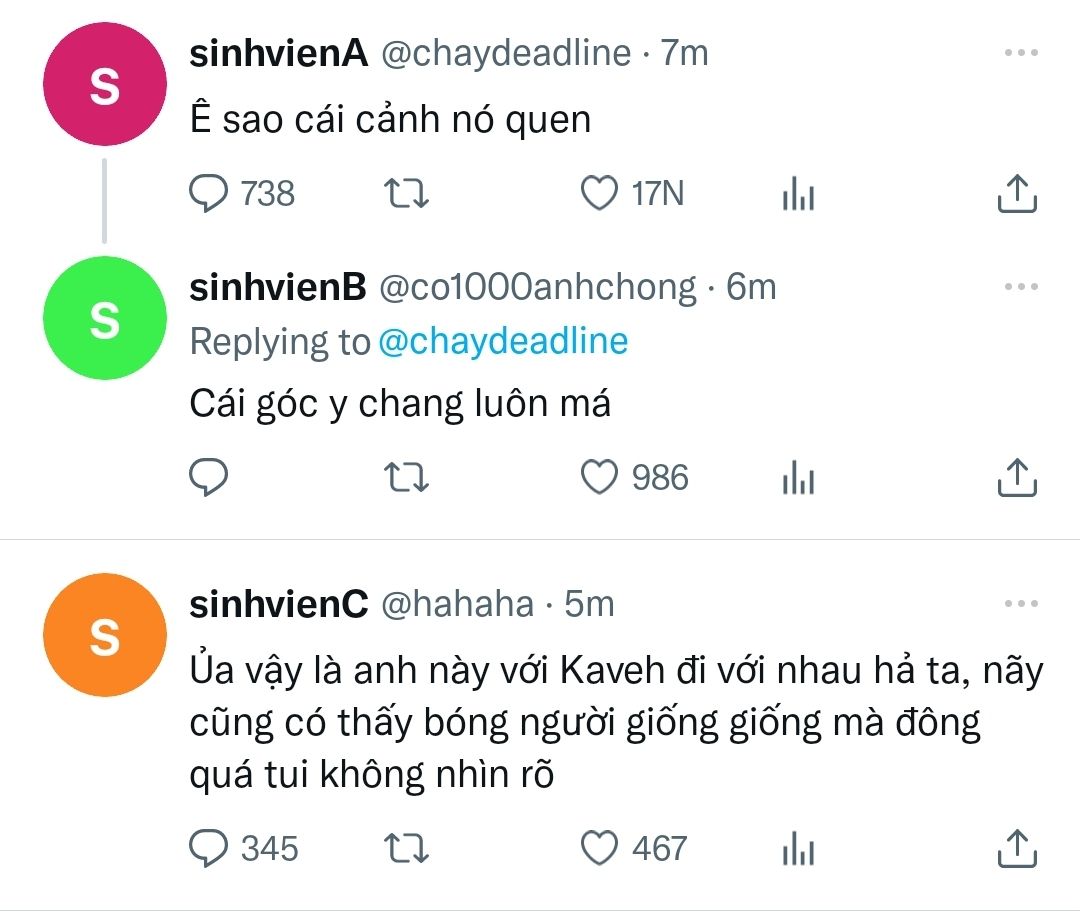Open sinhvienA's pink profile avatar

104,84
